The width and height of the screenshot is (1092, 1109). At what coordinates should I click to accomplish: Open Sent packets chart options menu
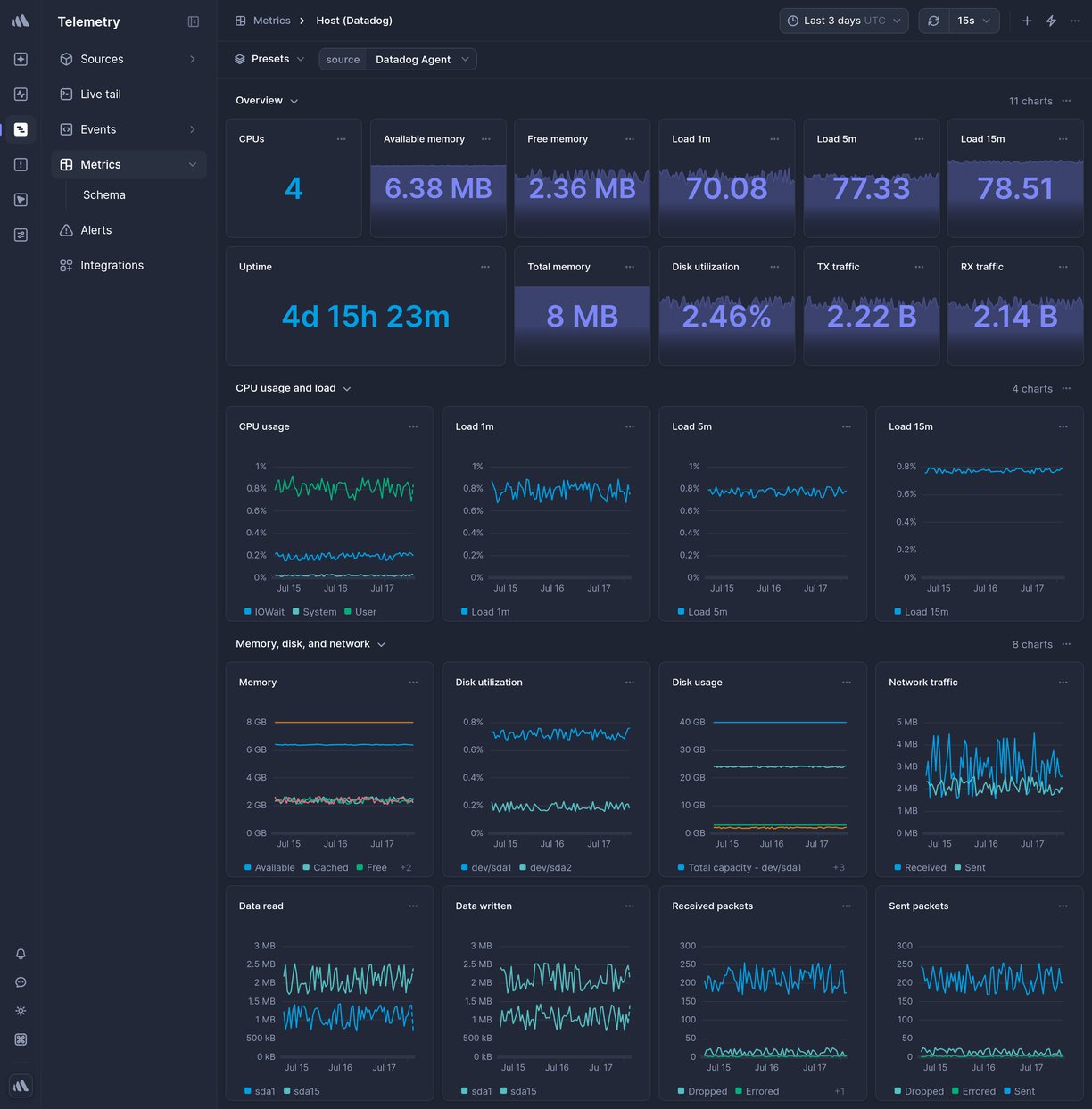coord(1063,906)
